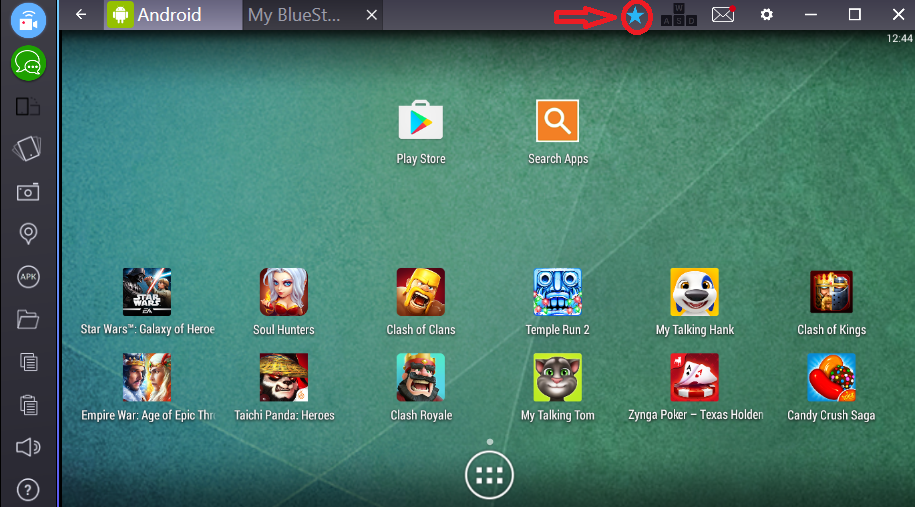The height and width of the screenshot is (507, 915).
Task: Open help via the question mark icon
Action: click(x=28, y=490)
